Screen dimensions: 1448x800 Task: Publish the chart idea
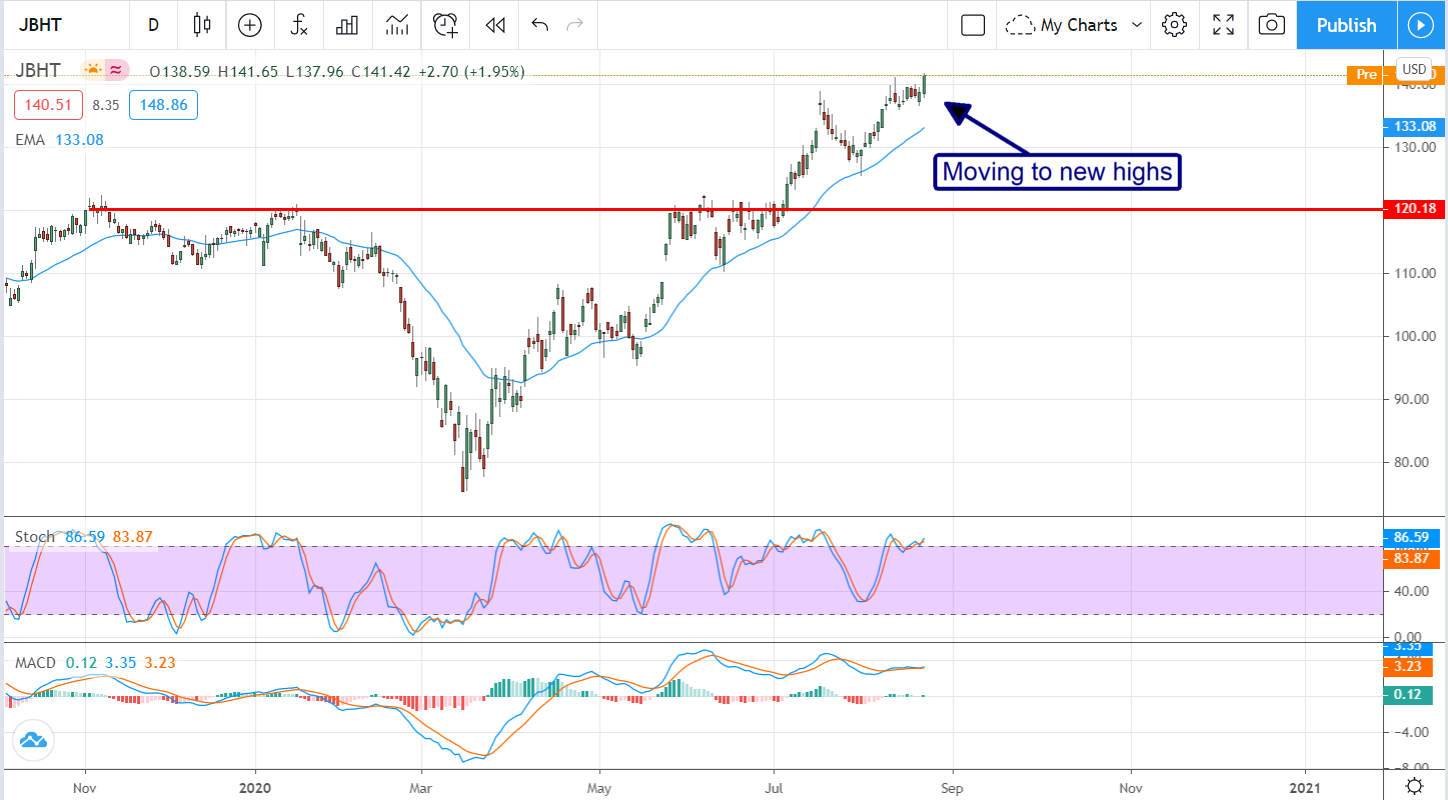1346,25
